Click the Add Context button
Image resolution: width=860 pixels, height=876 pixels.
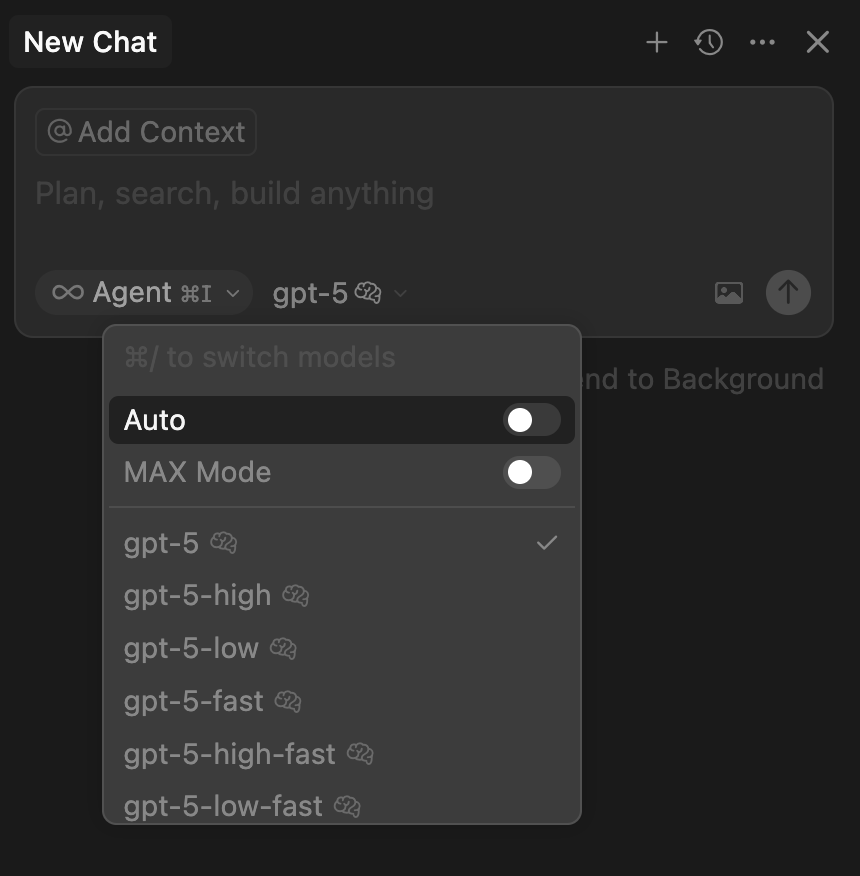(146, 132)
